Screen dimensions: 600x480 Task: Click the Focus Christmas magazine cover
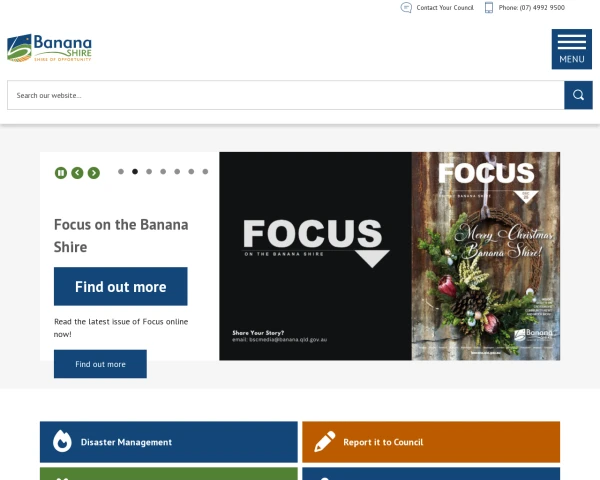486,256
